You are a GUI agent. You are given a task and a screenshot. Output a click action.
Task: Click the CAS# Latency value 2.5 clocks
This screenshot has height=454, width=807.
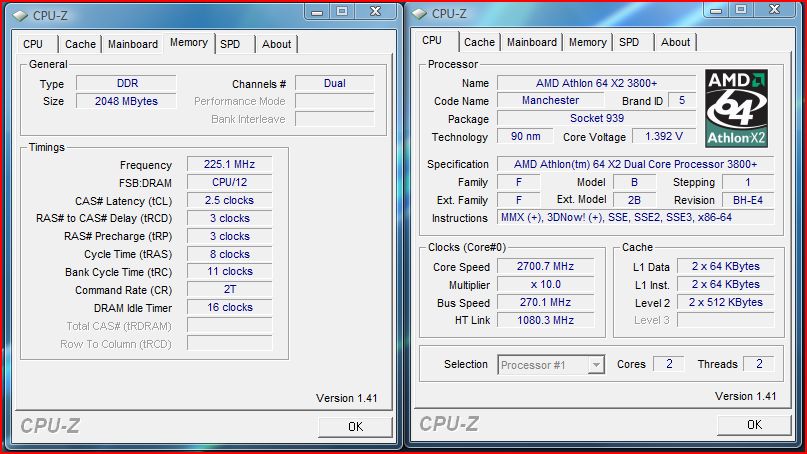coord(230,200)
